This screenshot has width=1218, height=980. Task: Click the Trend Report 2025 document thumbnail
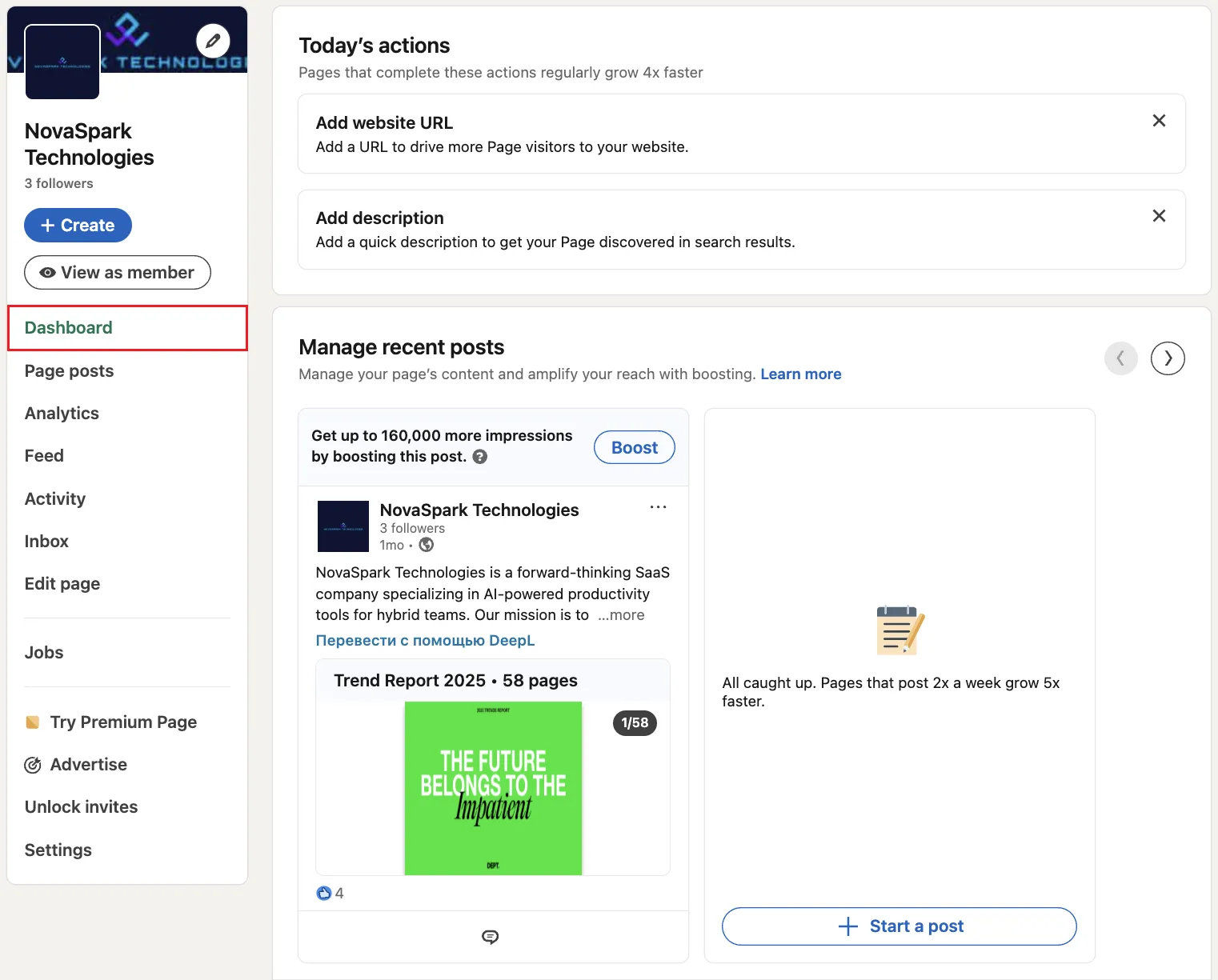492,788
